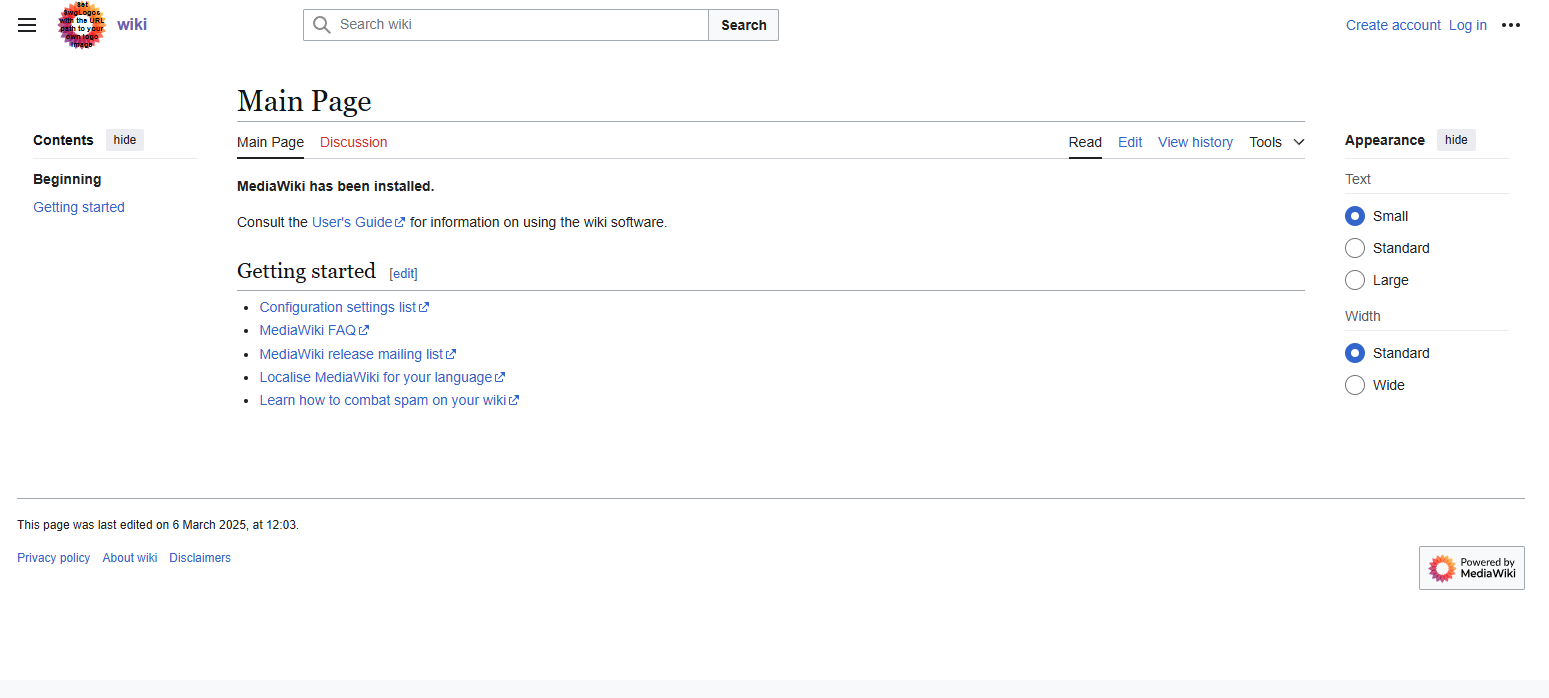
Task: Edit the Getting started section
Action: point(404,273)
